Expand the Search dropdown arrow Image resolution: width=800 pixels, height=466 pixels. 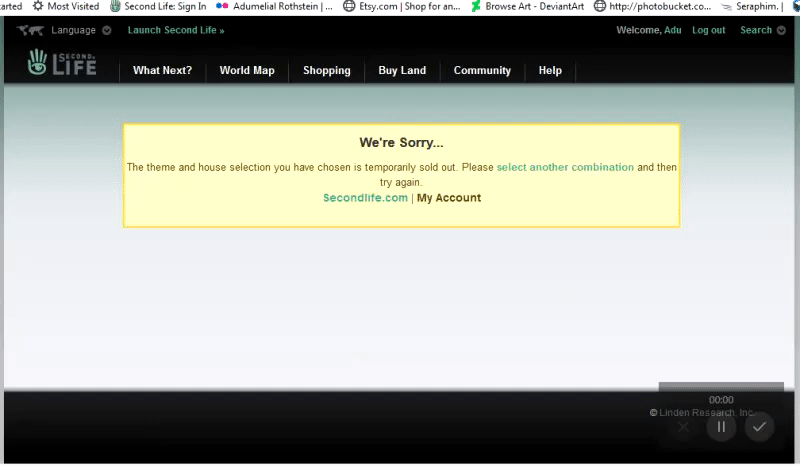click(x=781, y=30)
